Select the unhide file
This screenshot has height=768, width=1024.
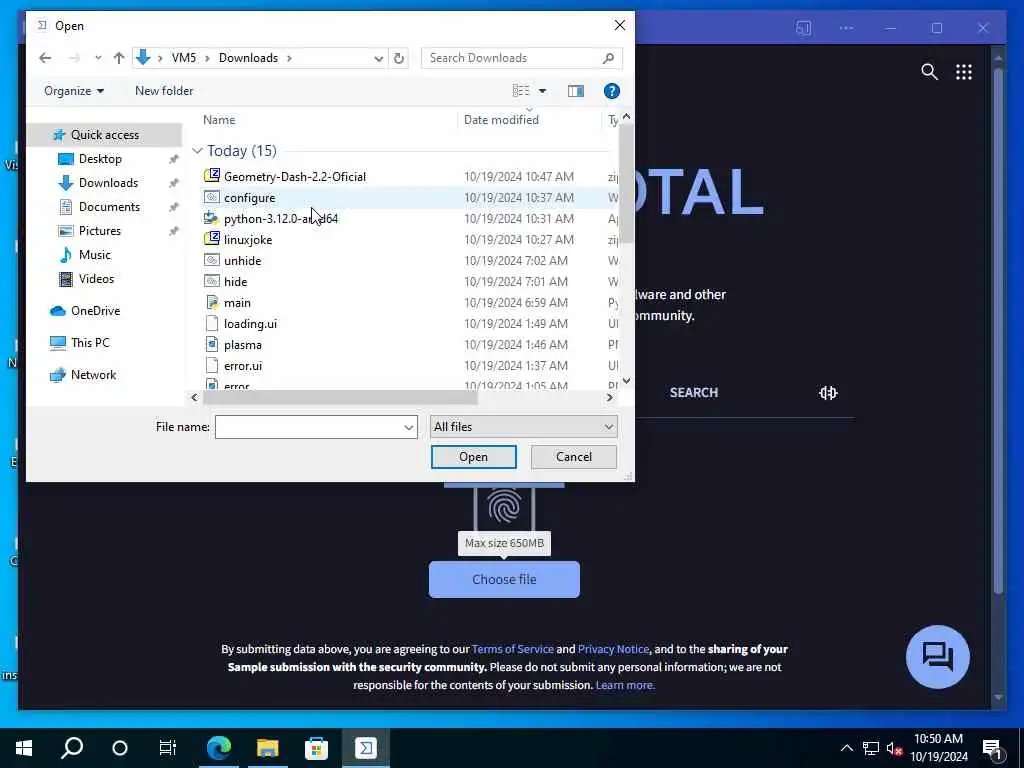click(x=242, y=261)
